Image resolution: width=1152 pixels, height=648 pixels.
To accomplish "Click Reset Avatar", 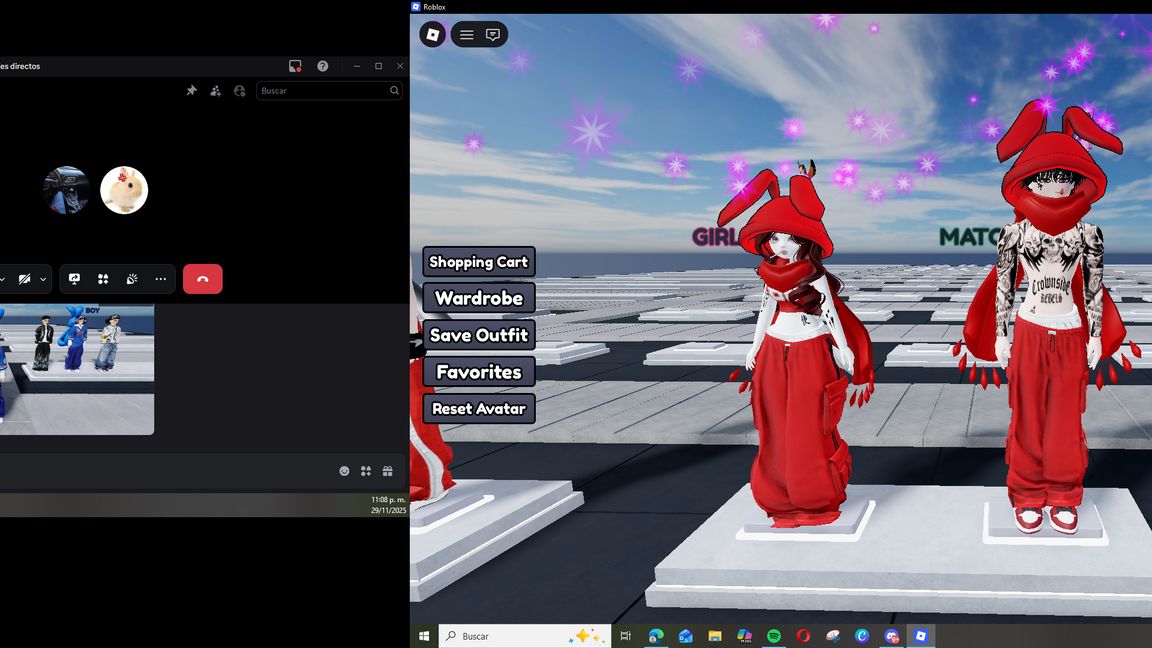I will (x=479, y=408).
